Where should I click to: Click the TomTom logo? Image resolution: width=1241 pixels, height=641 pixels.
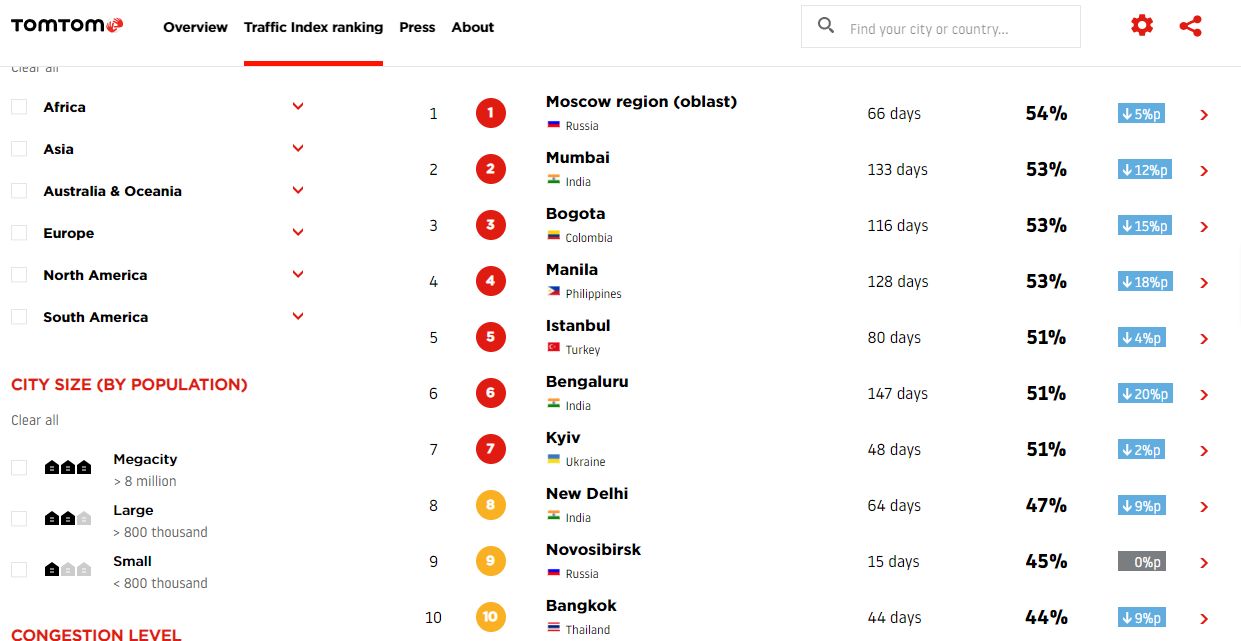tap(67, 25)
